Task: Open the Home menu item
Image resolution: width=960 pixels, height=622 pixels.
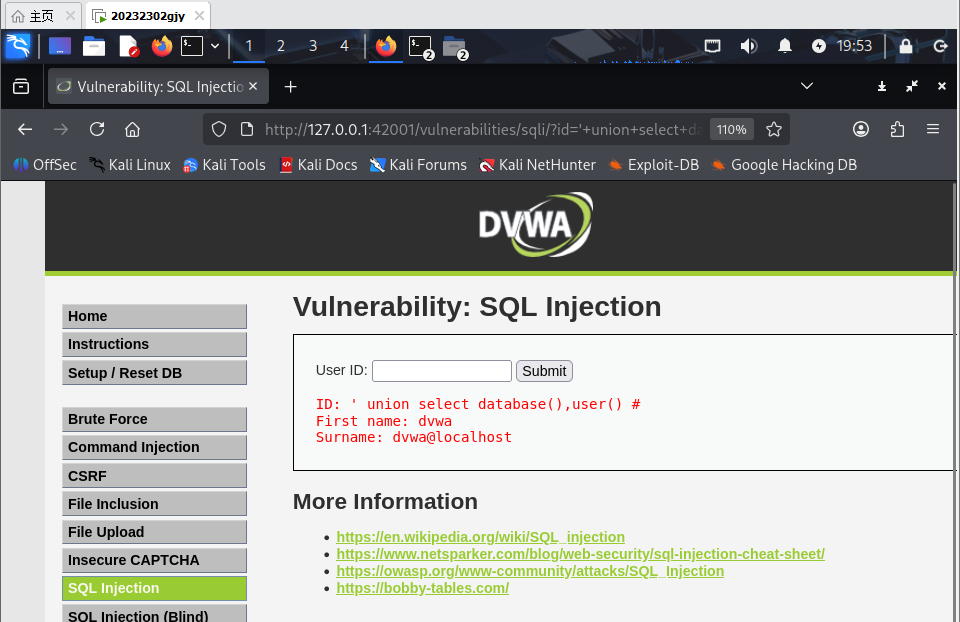Action: pyautogui.click(x=154, y=317)
